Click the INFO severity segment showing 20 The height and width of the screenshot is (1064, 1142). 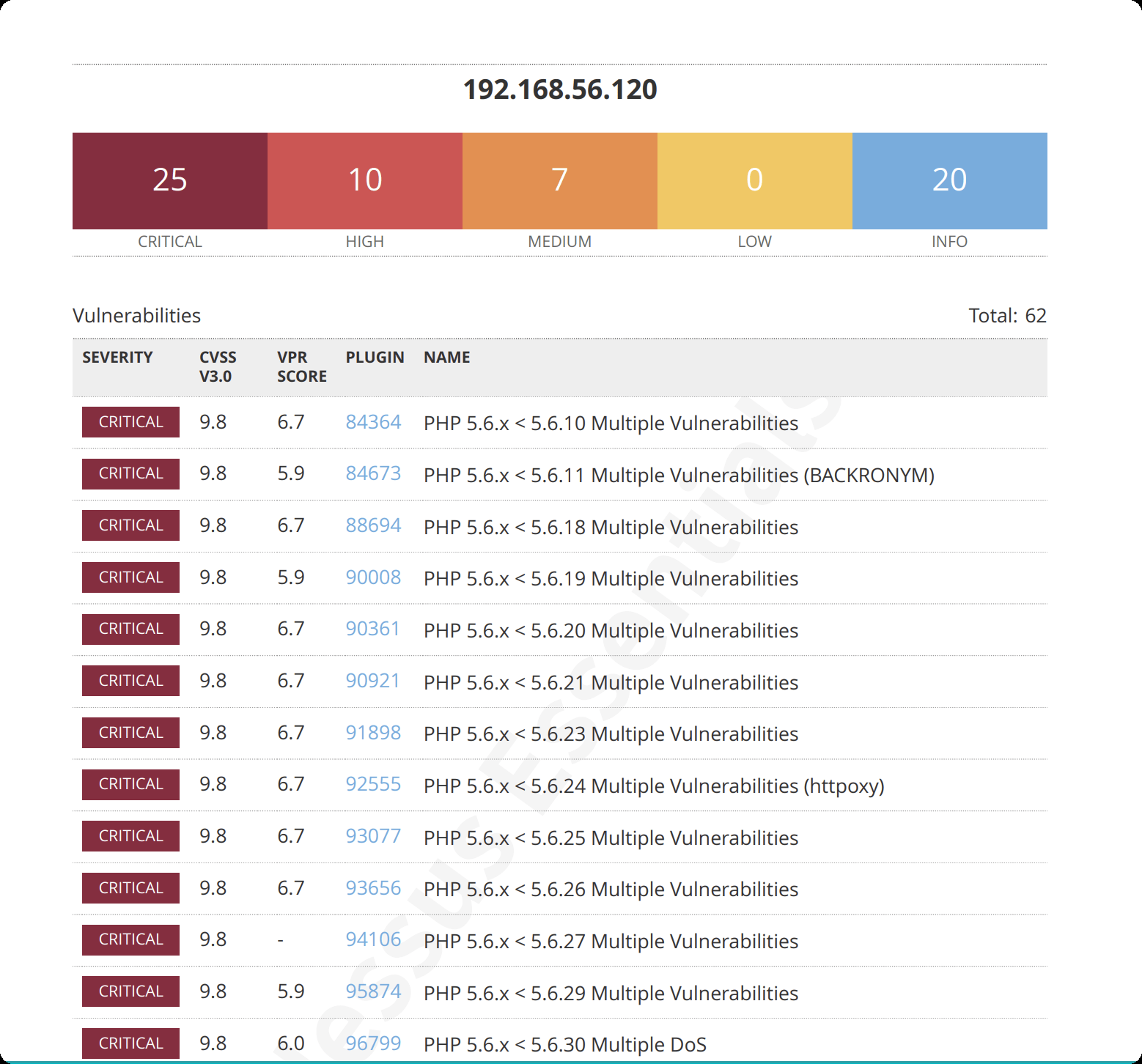[x=949, y=180]
